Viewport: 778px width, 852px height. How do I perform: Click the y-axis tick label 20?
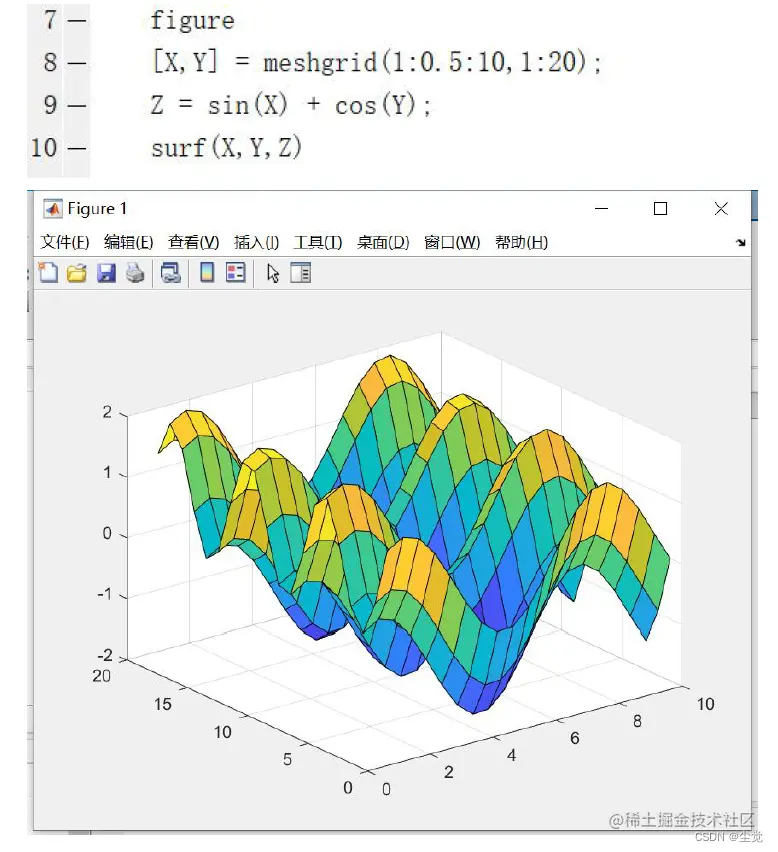[102, 676]
